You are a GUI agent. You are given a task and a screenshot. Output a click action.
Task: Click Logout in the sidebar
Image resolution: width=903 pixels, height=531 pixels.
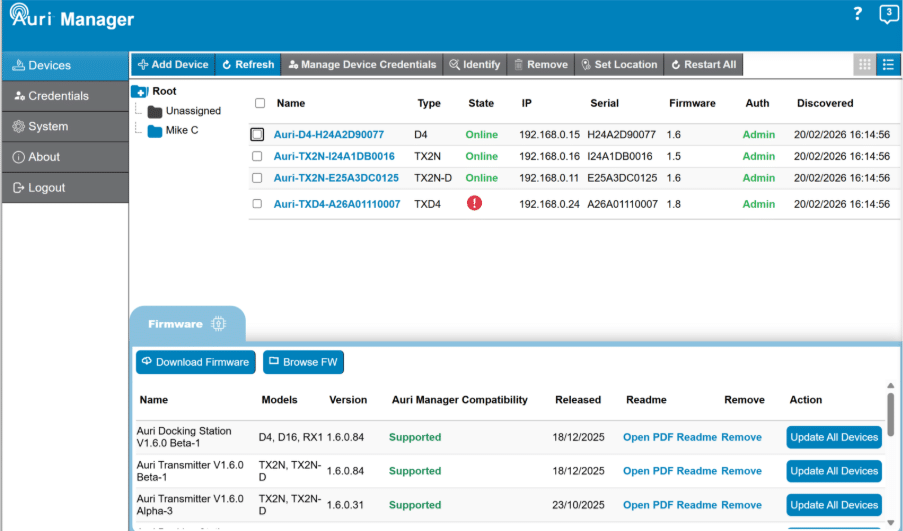coord(65,188)
